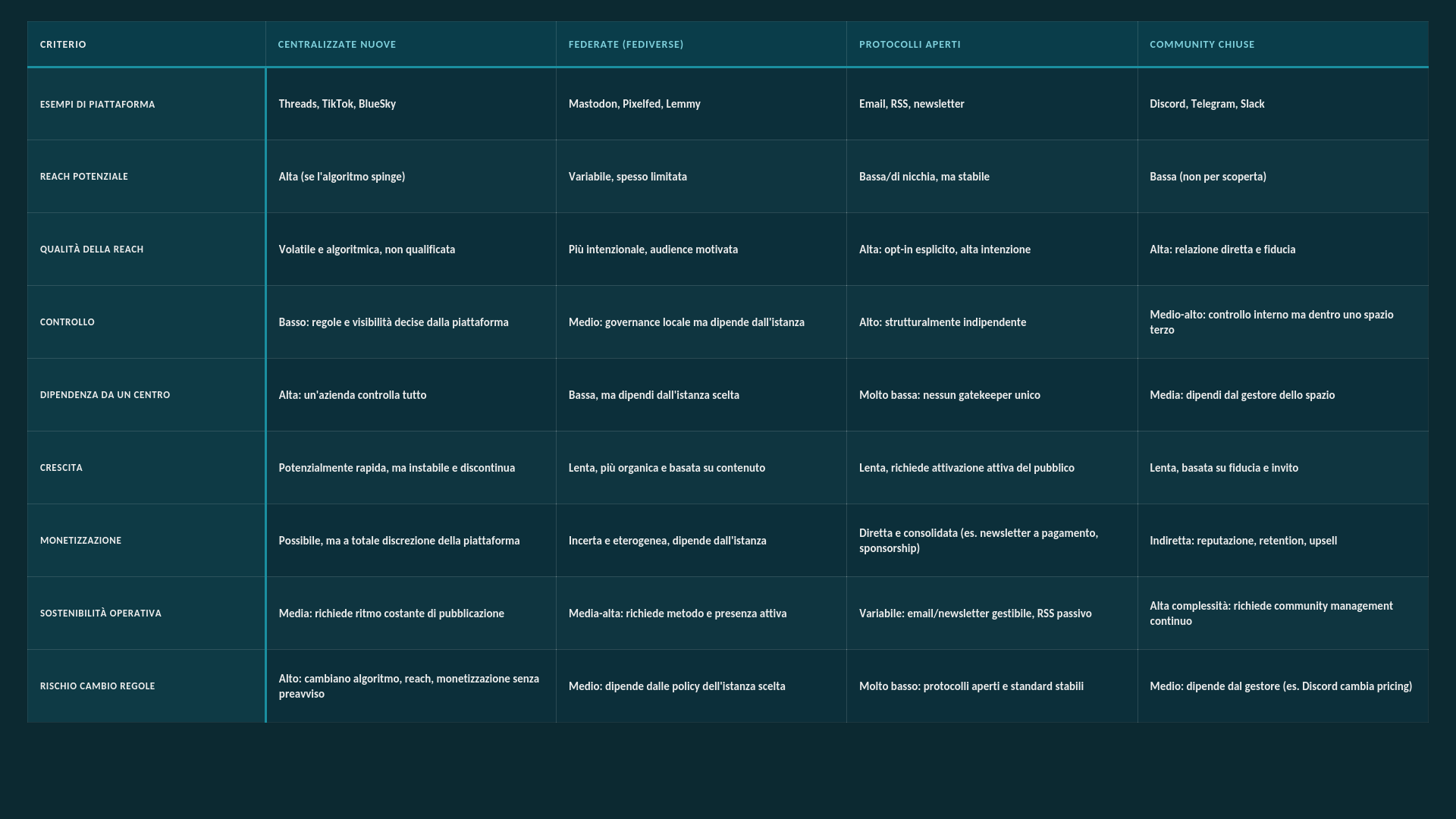Screen dimensions: 1456x819
Task: Click the Email, RSS, newsletter cell
Action: pyautogui.click(x=911, y=104)
